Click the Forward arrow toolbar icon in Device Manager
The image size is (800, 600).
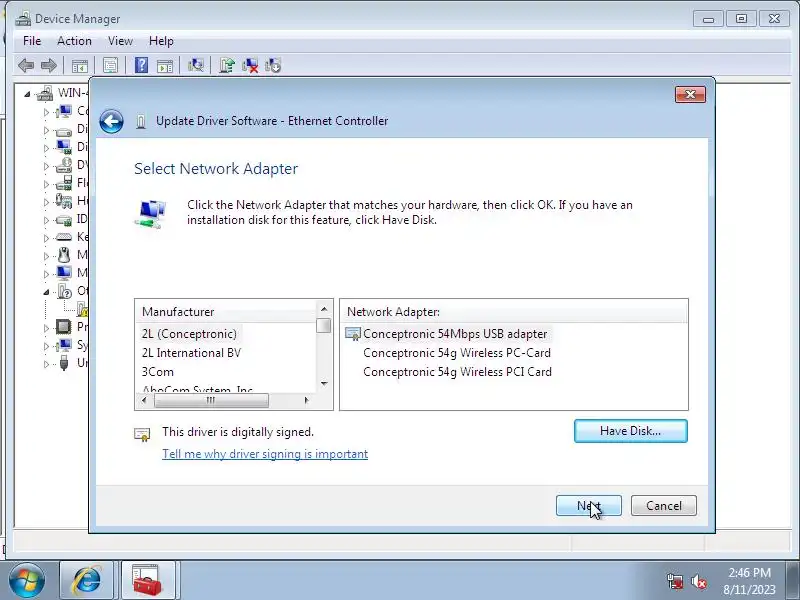click(x=48, y=65)
